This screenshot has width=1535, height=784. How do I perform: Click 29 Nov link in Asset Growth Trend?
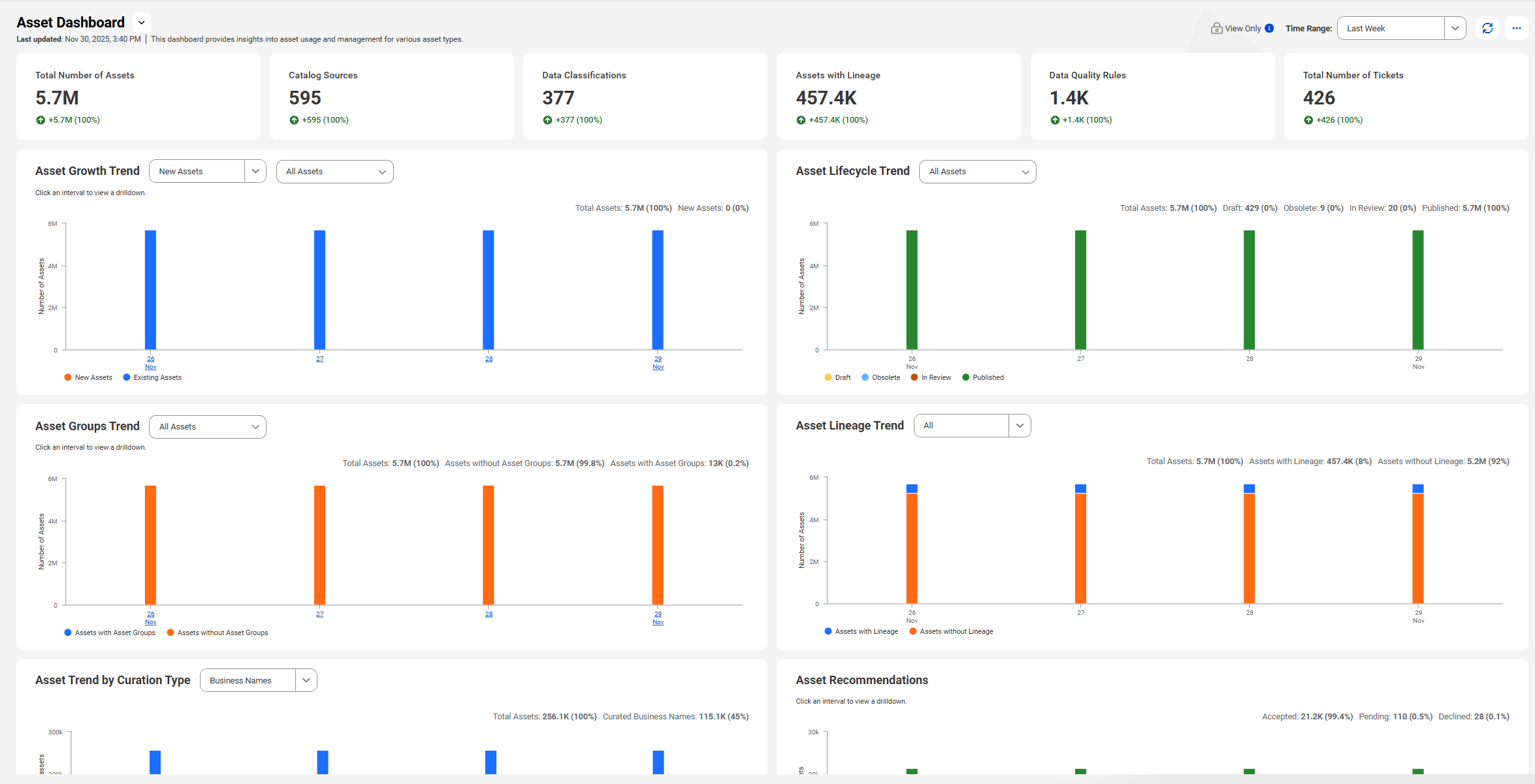[658, 362]
